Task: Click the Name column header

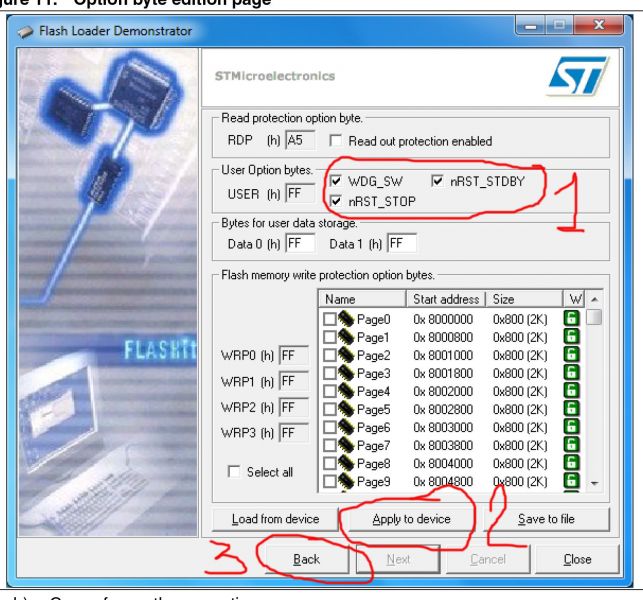Action: (363, 299)
